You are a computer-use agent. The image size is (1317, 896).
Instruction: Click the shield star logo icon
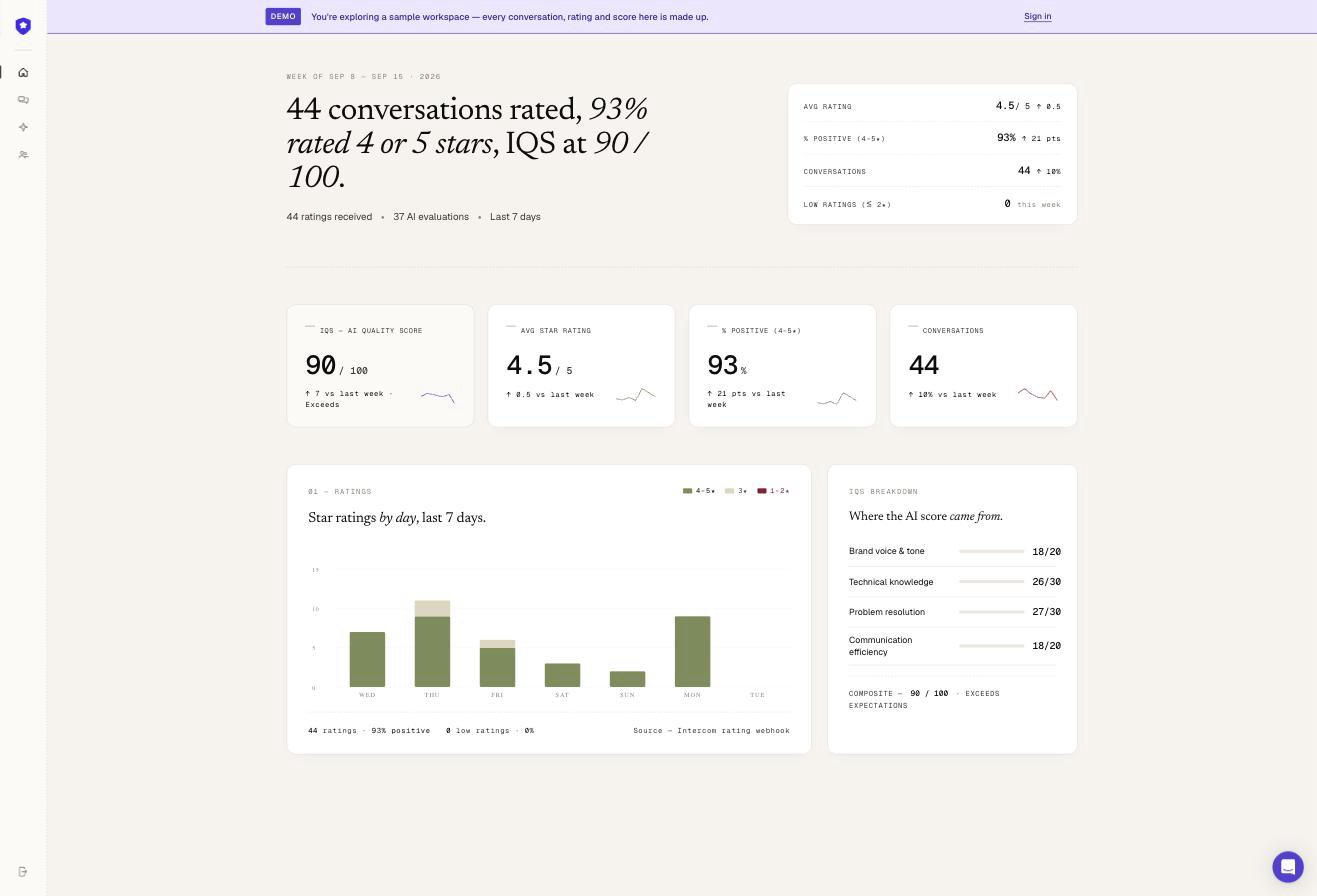[x=23, y=26]
